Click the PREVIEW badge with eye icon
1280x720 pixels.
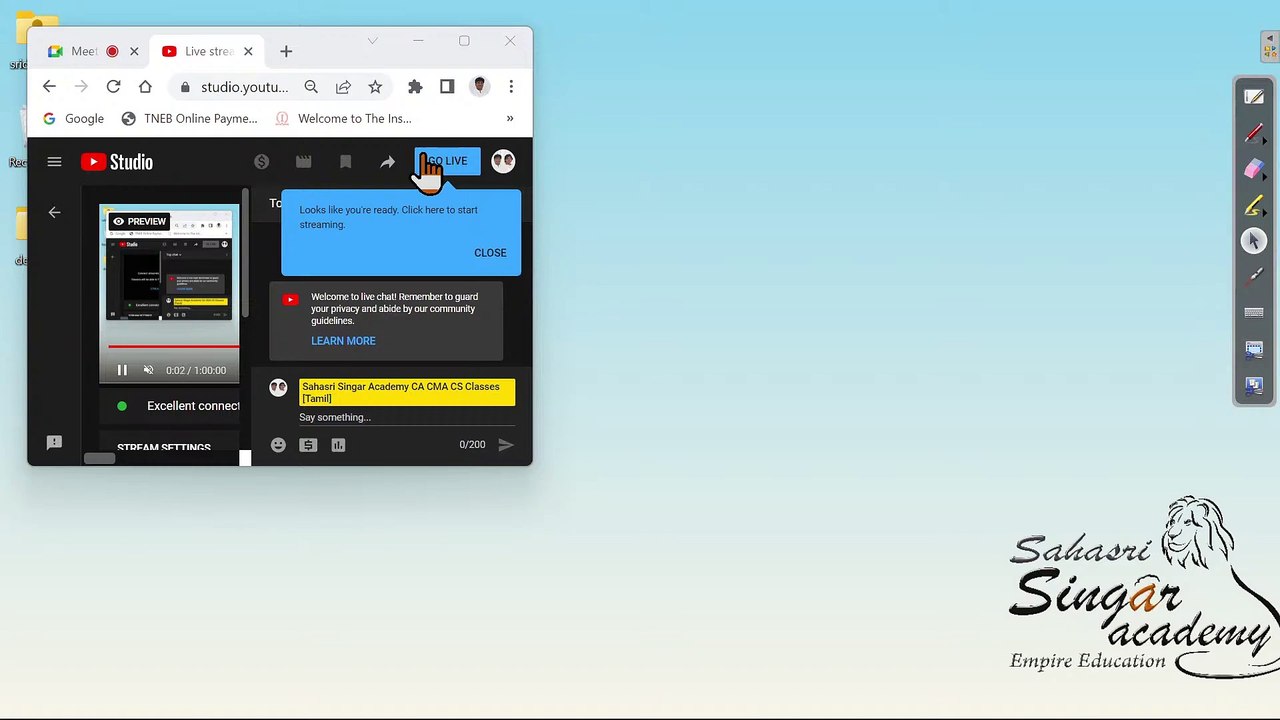(x=139, y=222)
